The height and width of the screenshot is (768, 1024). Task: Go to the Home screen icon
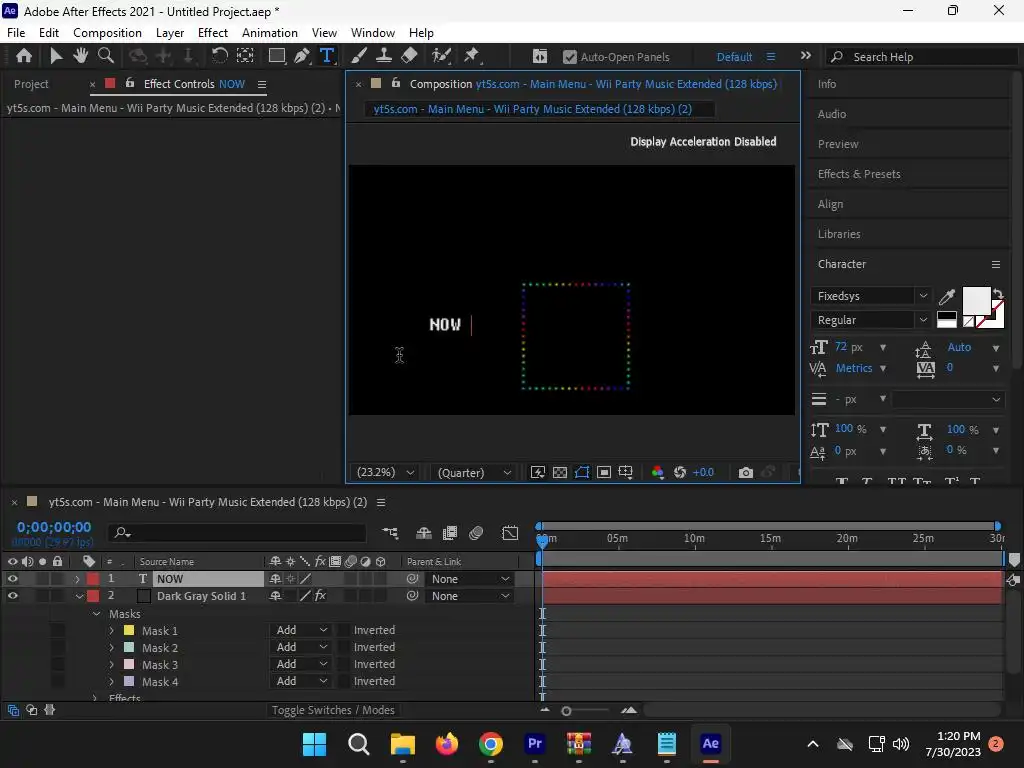[24, 56]
